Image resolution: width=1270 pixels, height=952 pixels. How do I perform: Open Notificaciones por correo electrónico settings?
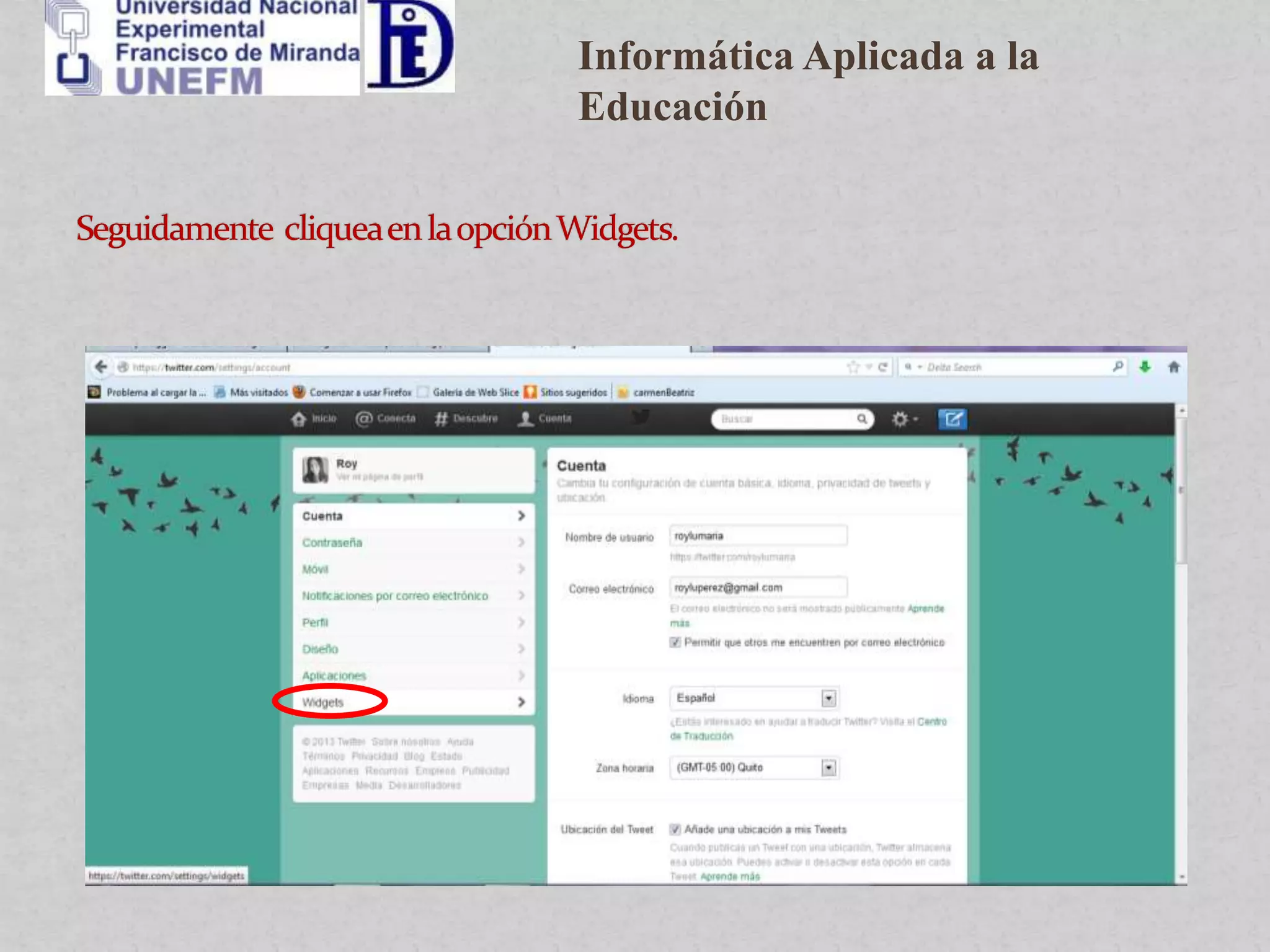coord(414,596)
